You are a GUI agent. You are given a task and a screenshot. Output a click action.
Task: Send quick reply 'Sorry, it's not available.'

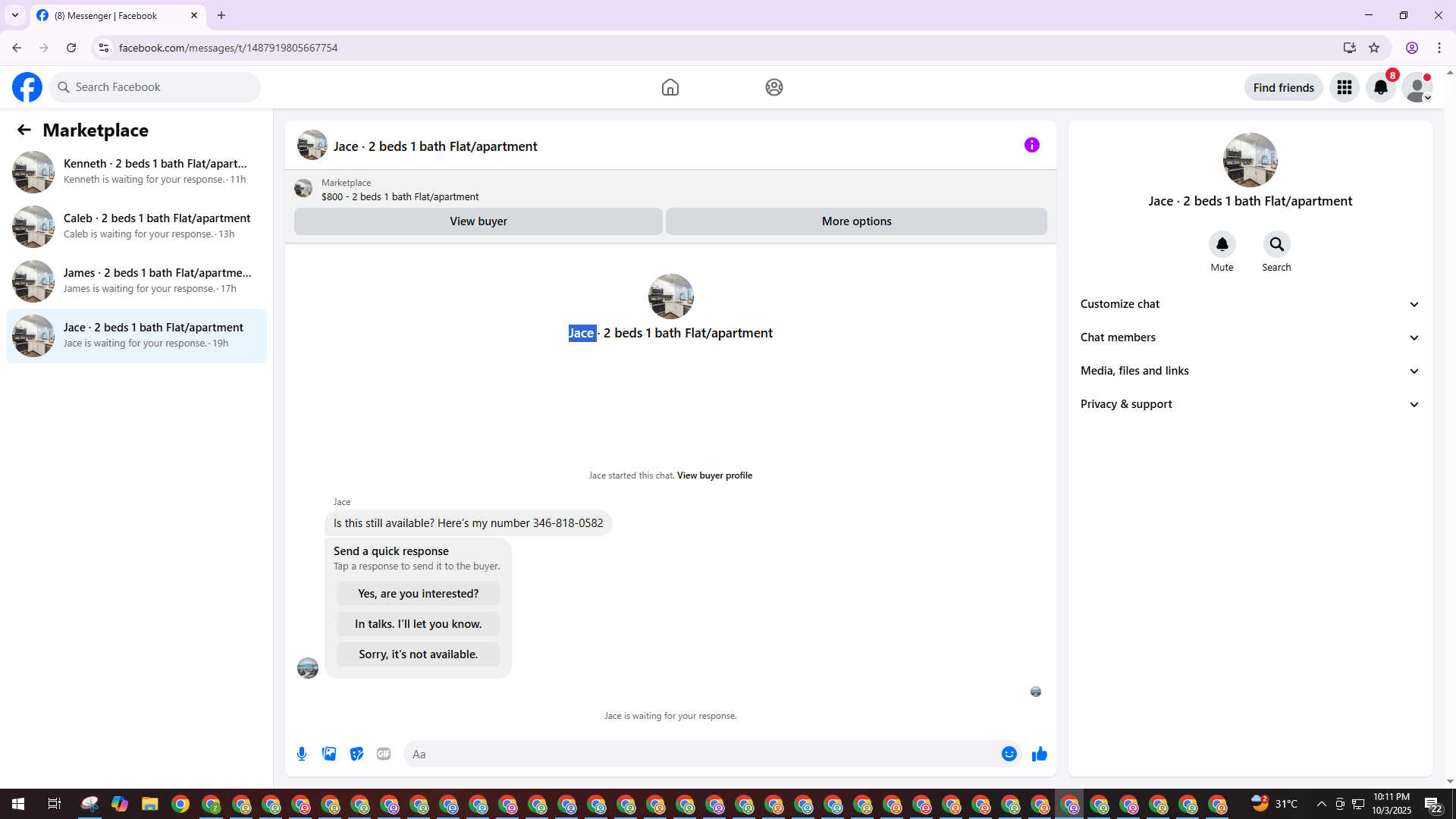[x=419, y=654]
